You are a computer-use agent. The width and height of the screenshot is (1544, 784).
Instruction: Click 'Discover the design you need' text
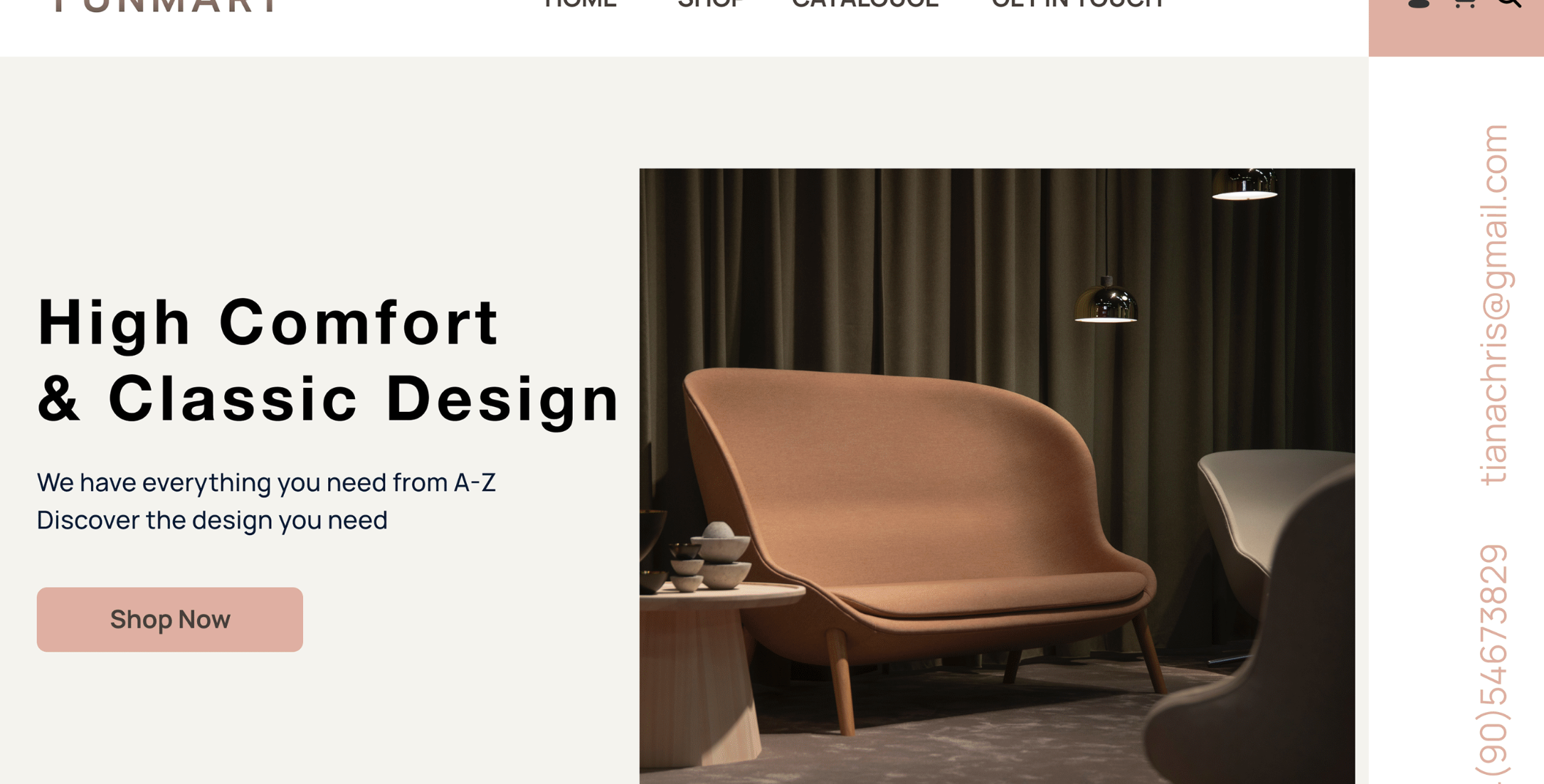pos(212,520)
